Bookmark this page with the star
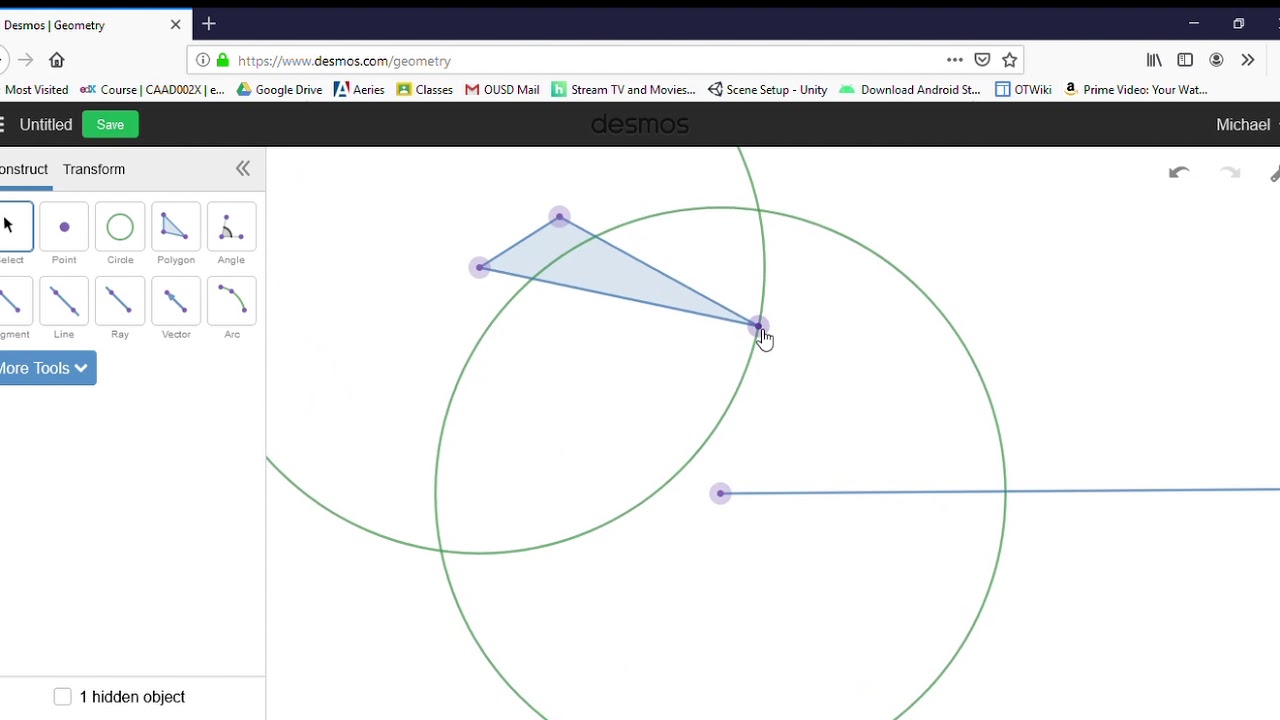The image size is (1280, 720). point(1010,60)
